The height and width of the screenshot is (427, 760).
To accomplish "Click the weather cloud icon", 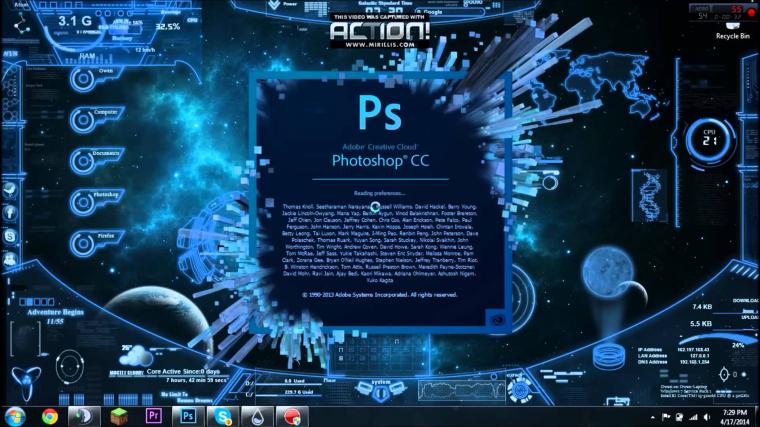I will pyautogui.click(x=136, y=356).
